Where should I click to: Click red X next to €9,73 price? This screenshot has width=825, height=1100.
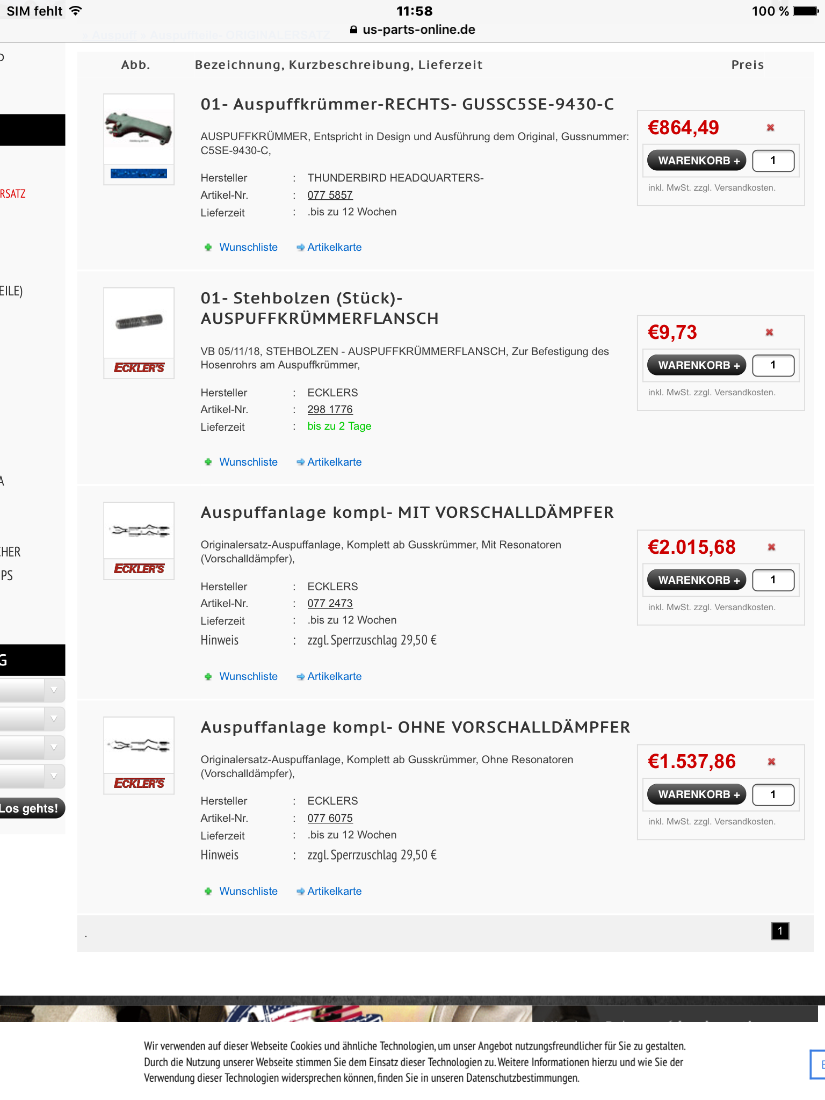click(770, 333)
